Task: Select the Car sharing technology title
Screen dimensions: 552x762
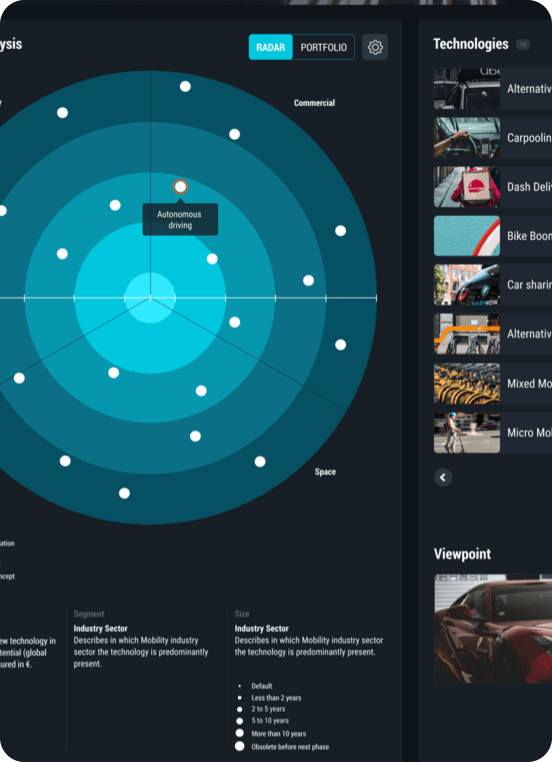Action: [x=529, y=285]
